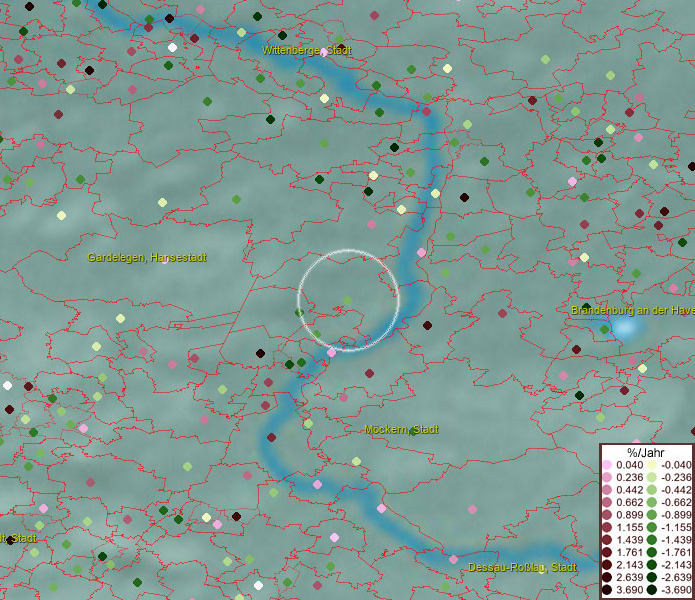
Task: Click the 1.155 legend swatch
Action: pyautogui.click(x=607, y=529)
